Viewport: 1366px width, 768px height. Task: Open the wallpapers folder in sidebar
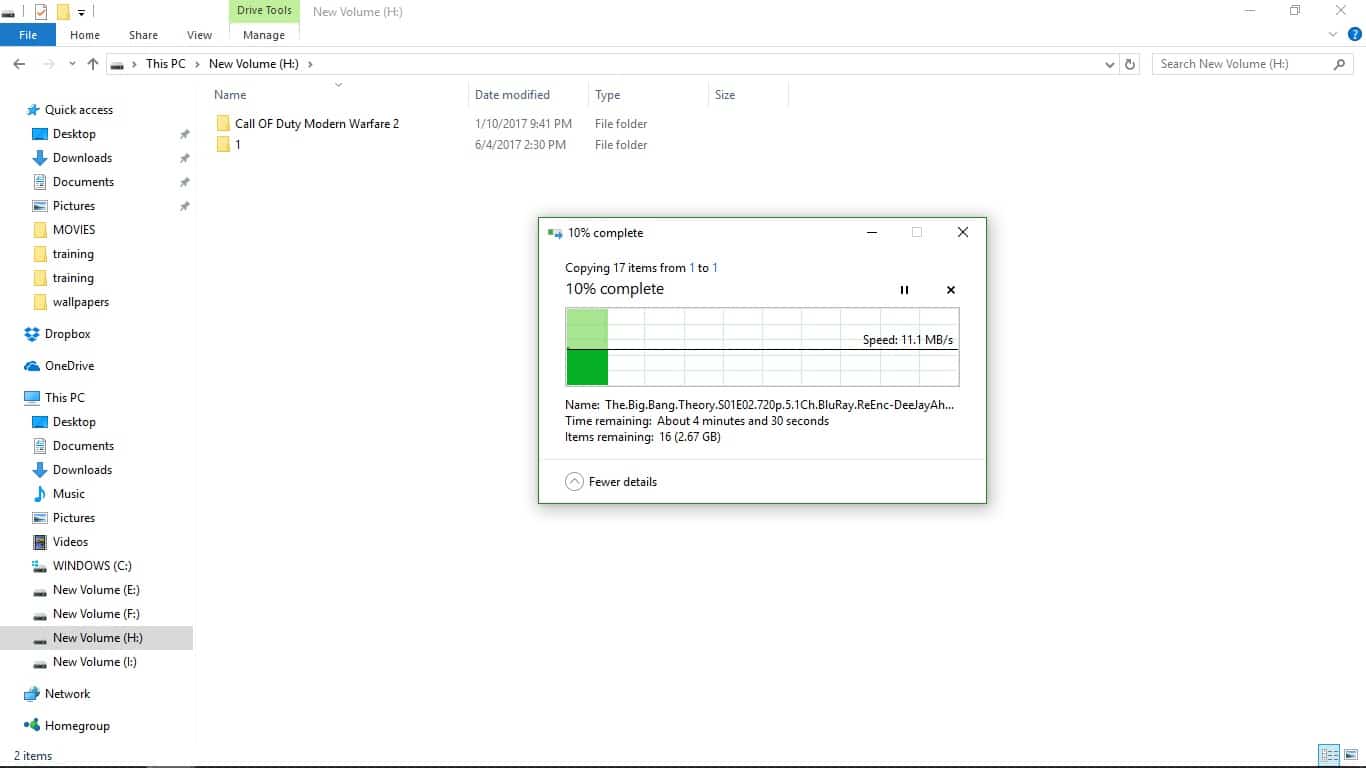81,302
